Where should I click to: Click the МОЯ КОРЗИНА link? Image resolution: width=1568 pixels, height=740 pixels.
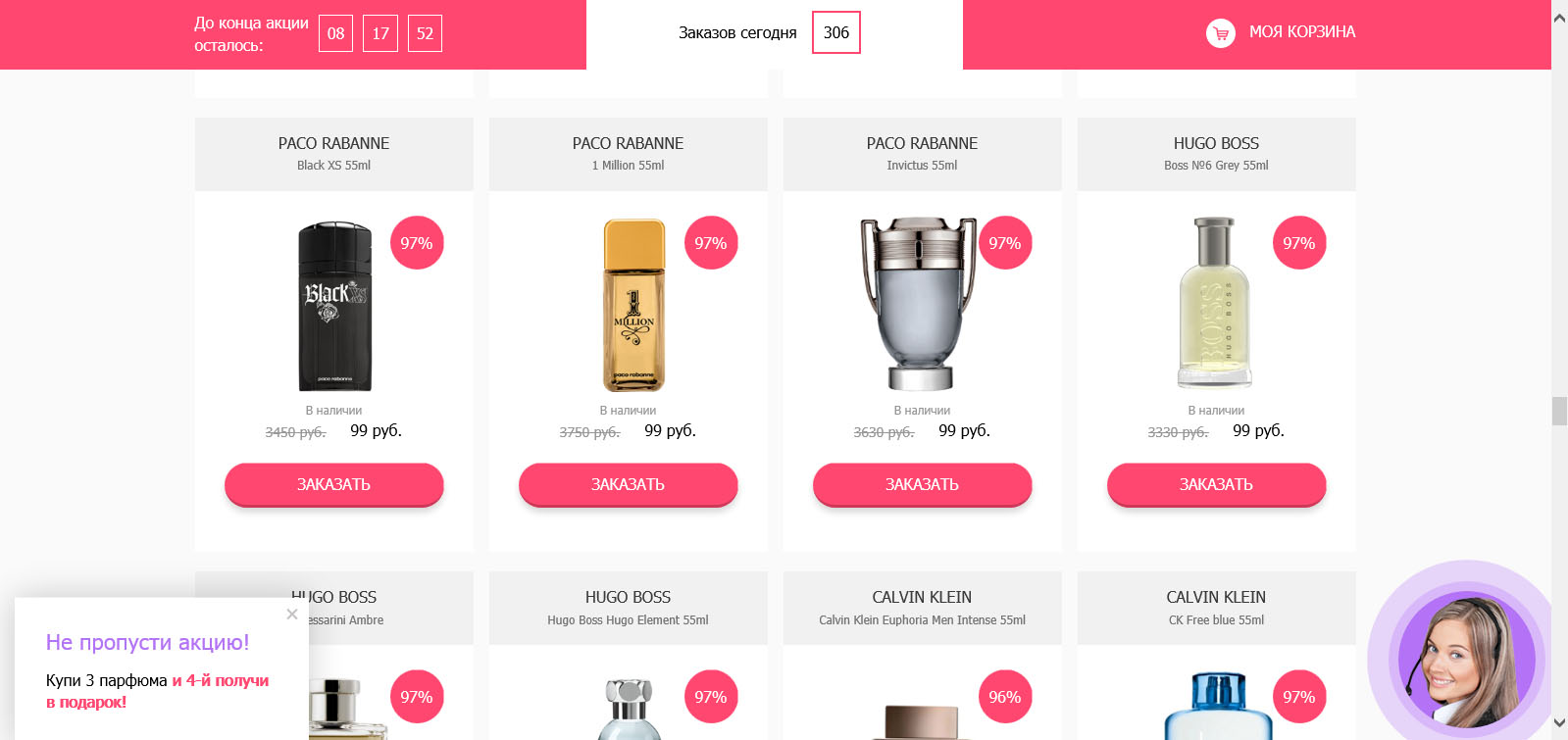tap(1302, 32)
